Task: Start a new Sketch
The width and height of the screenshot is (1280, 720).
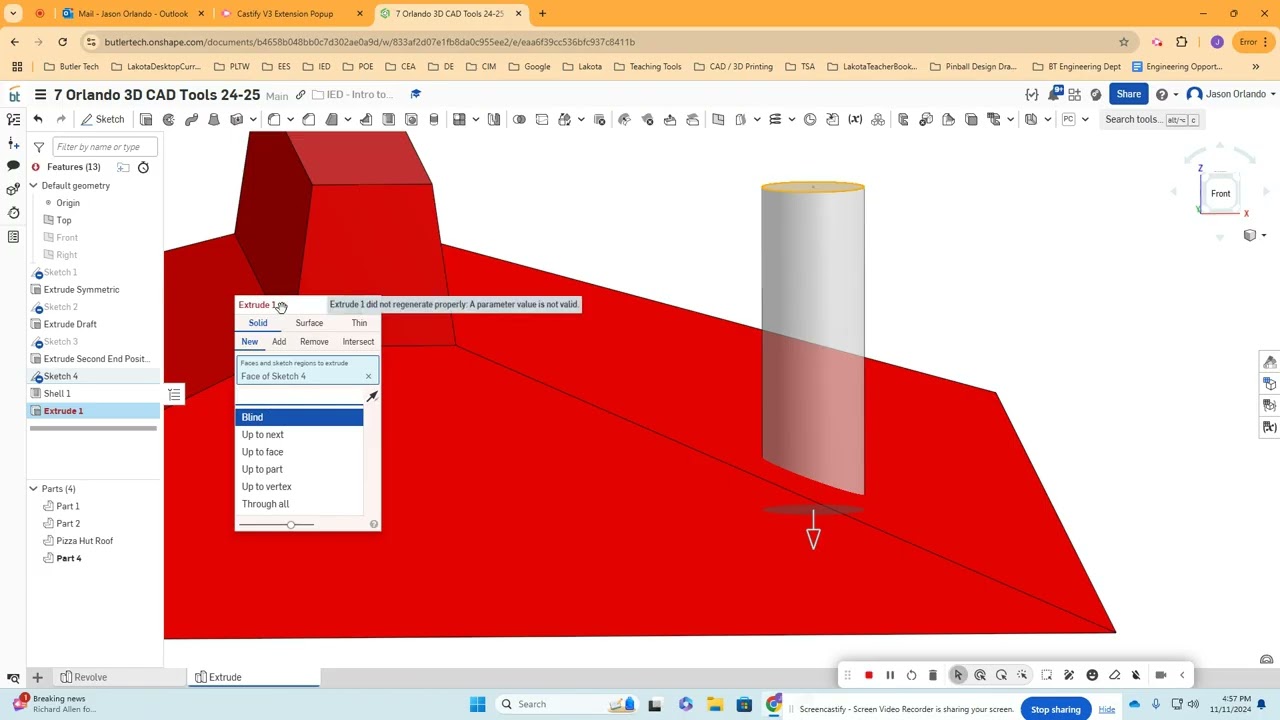Action: pyautogui.click(x=103, y=119)
